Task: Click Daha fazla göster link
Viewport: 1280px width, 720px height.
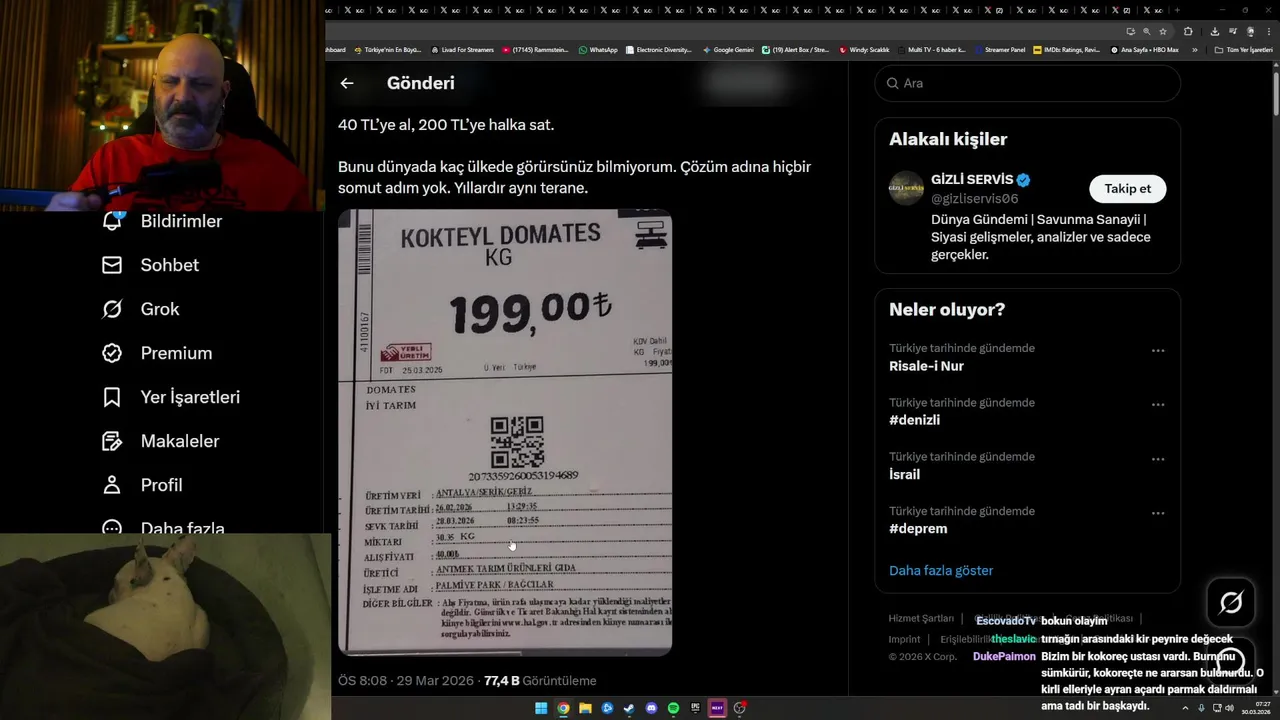Action: 941,570
